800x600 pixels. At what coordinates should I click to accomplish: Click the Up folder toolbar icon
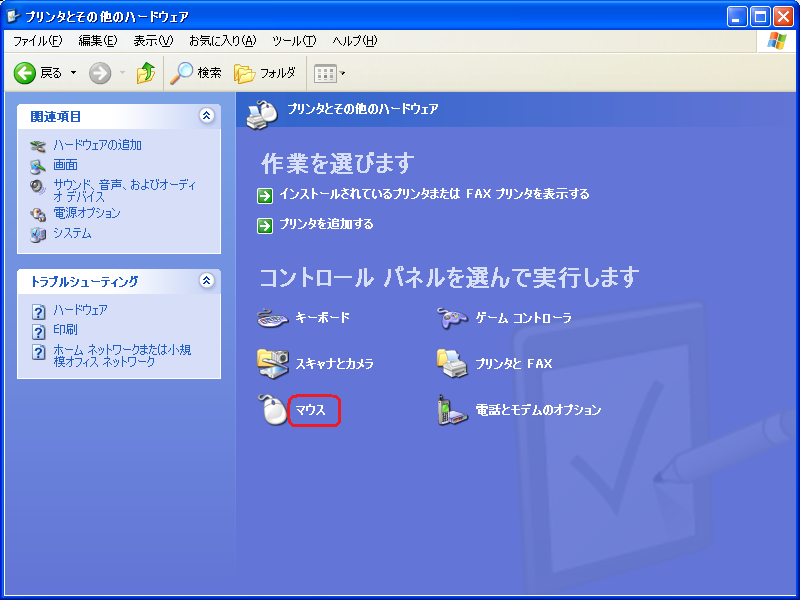[x=146, y=73]
